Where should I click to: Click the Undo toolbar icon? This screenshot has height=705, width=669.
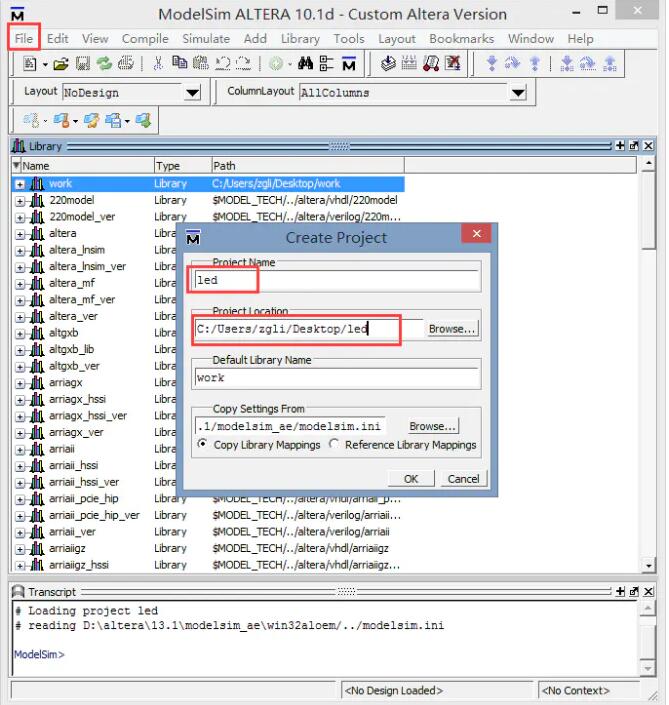click(222, 63)
